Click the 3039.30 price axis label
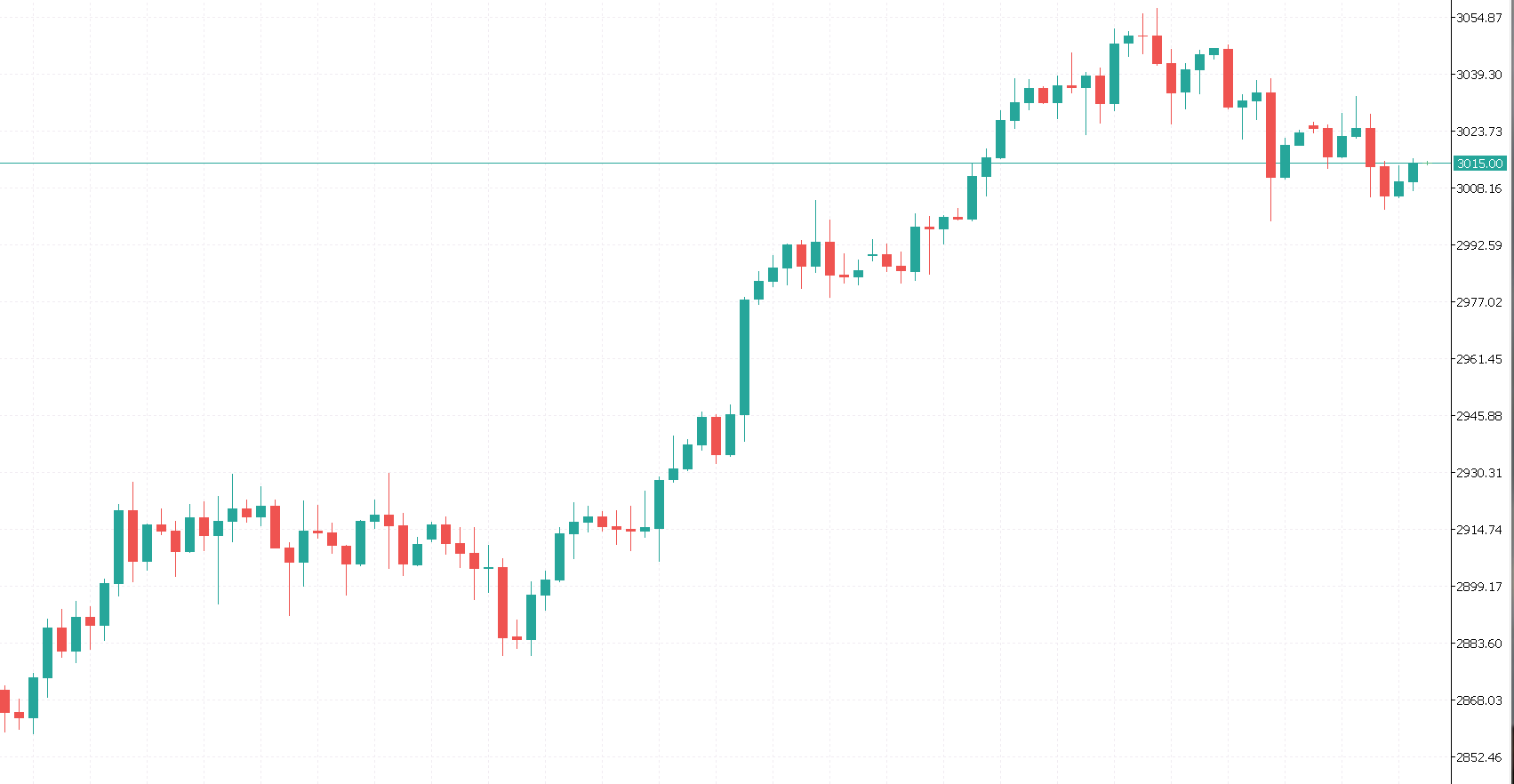The image size is (1514, 784). 1479,75
